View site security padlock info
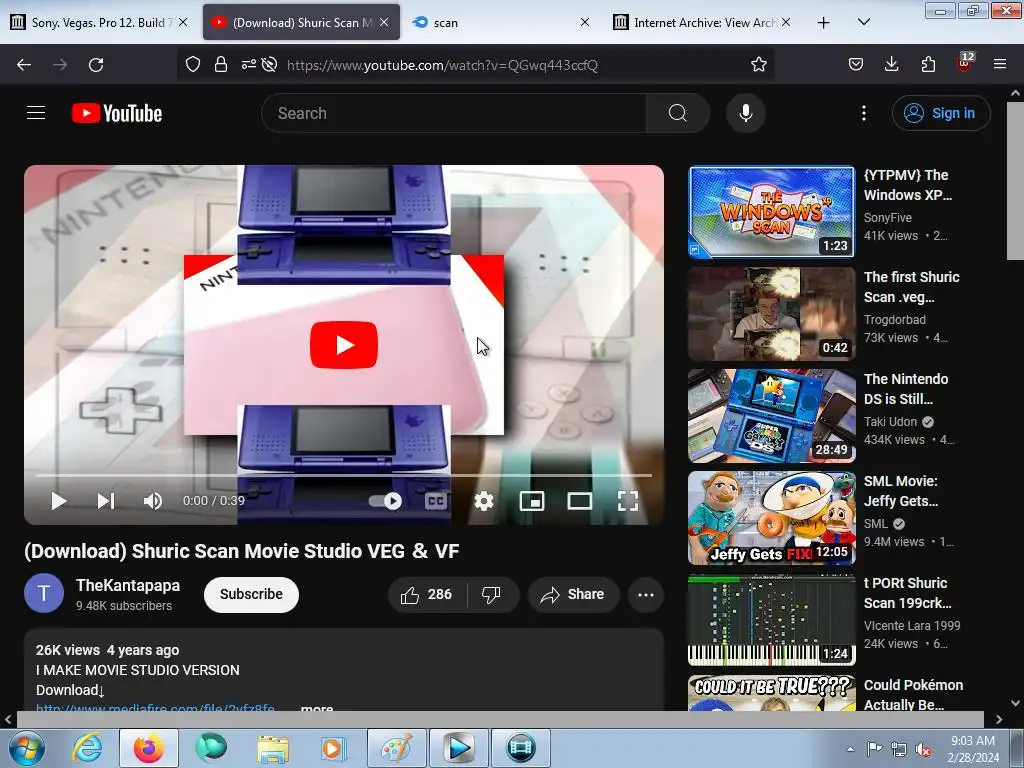Image resolution: width=1024 pixels, height=768 pixels. [x=221, y=65]
